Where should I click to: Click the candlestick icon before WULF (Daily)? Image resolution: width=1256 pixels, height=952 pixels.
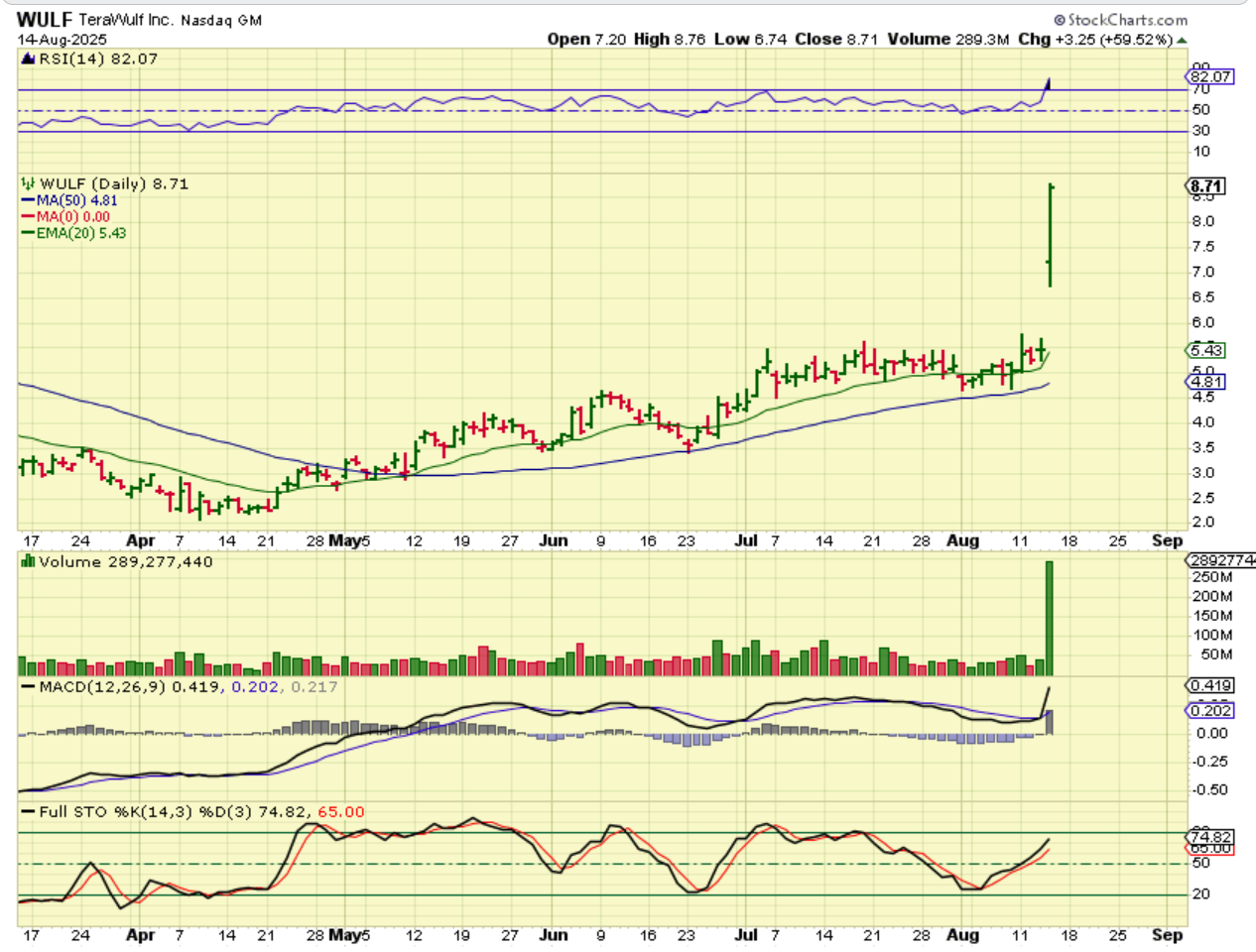coord(28,184)
